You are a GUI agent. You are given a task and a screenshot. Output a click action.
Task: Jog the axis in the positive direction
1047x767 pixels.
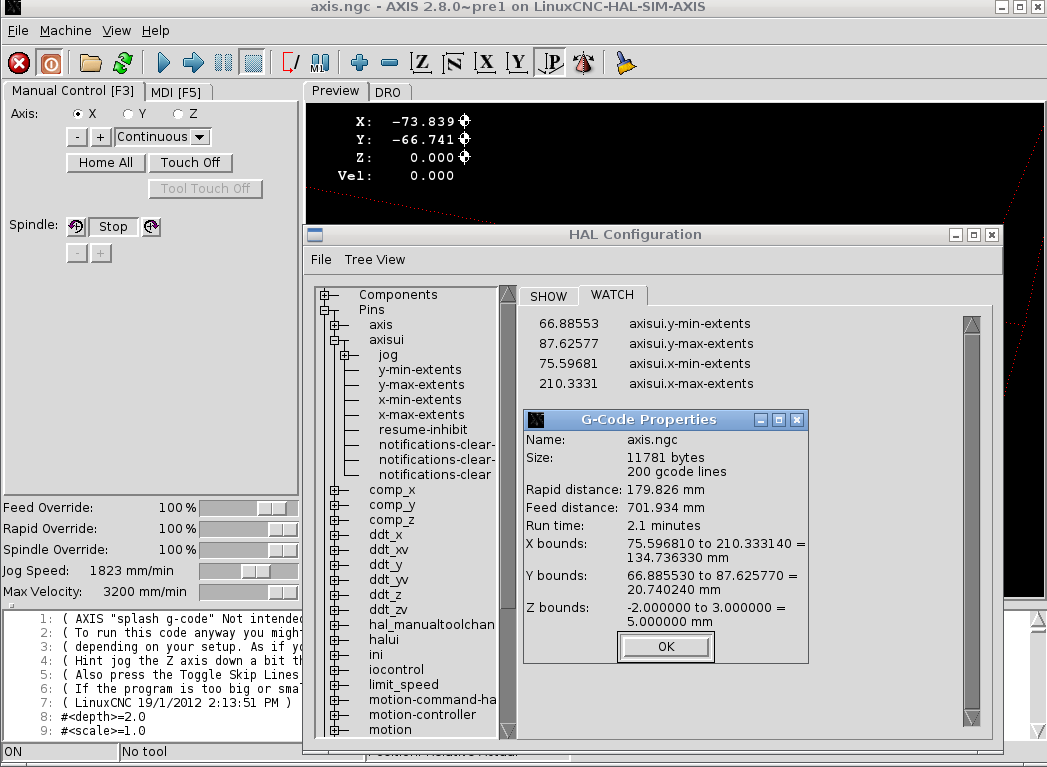pos(100,137)
